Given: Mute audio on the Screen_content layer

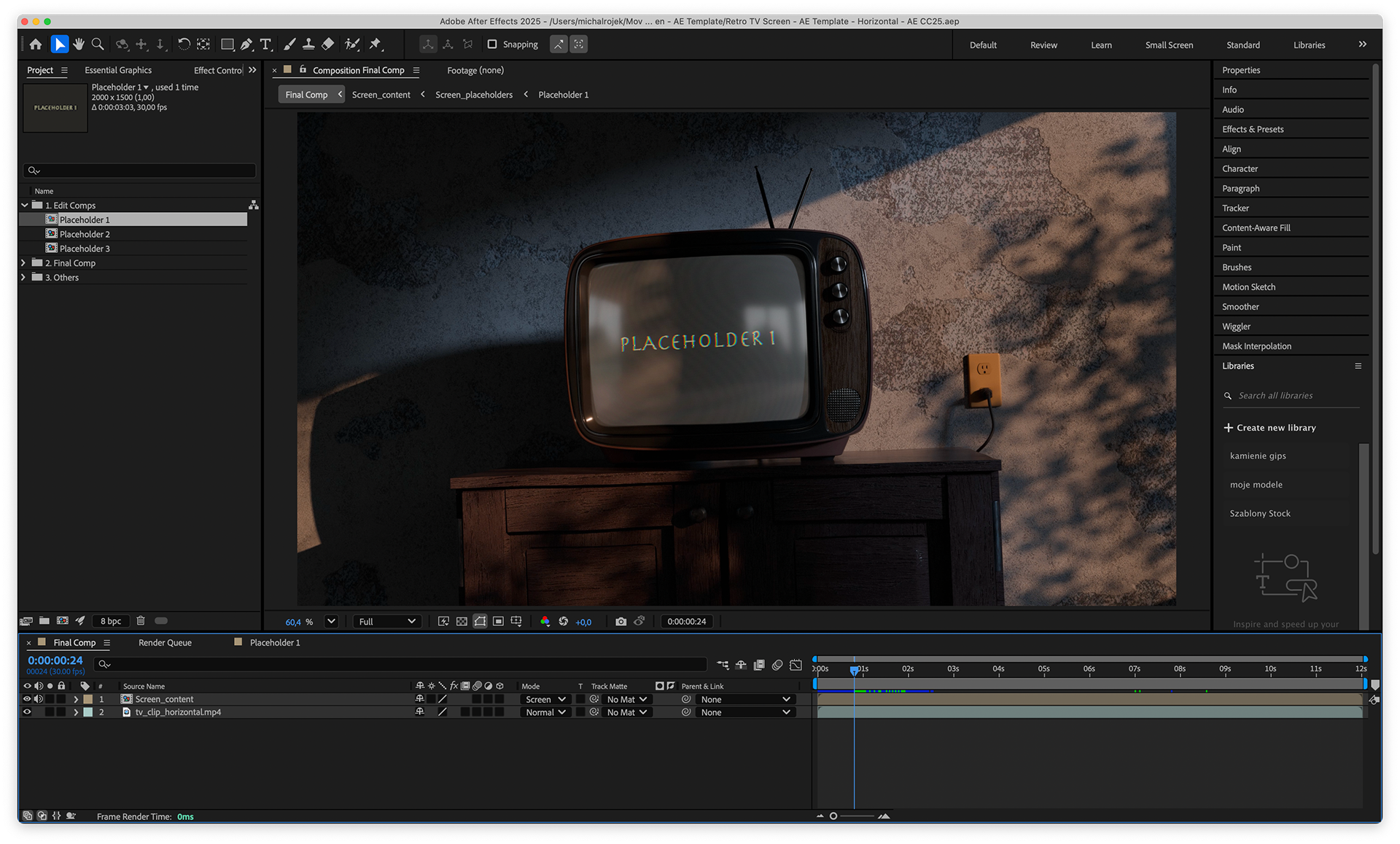Looking at the screenshot, I should (39, 699).
